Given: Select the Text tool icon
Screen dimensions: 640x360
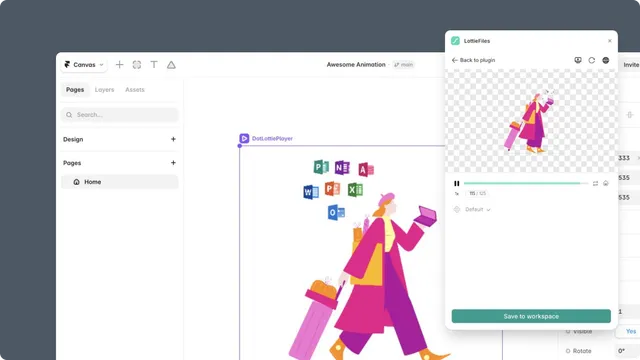Looking at the screenshot, I should point(154,65).
